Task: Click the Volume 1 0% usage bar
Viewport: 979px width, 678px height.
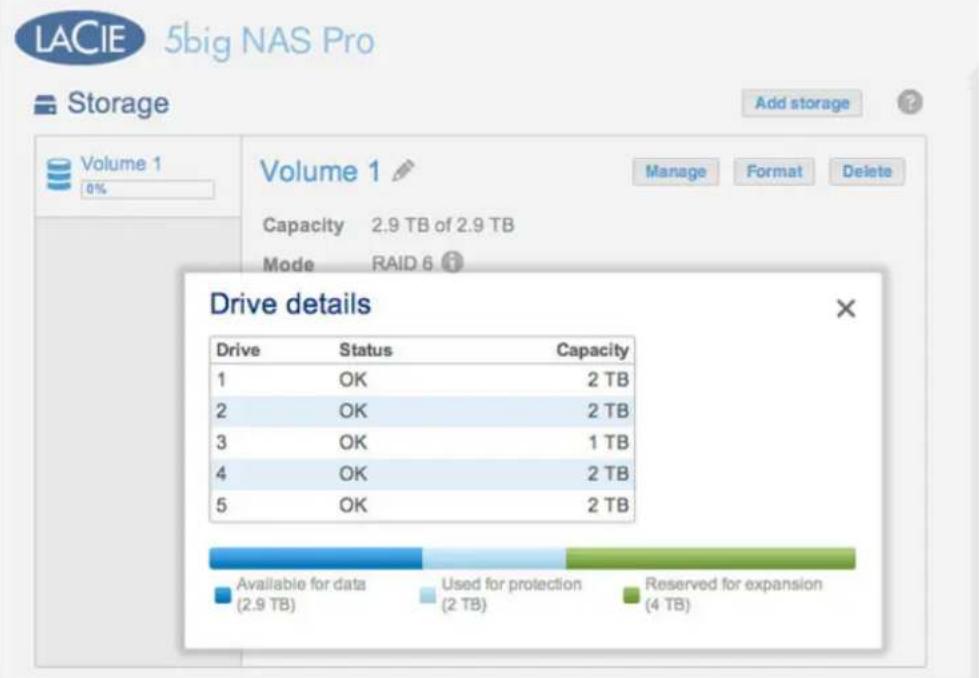Action: point(147,189)
